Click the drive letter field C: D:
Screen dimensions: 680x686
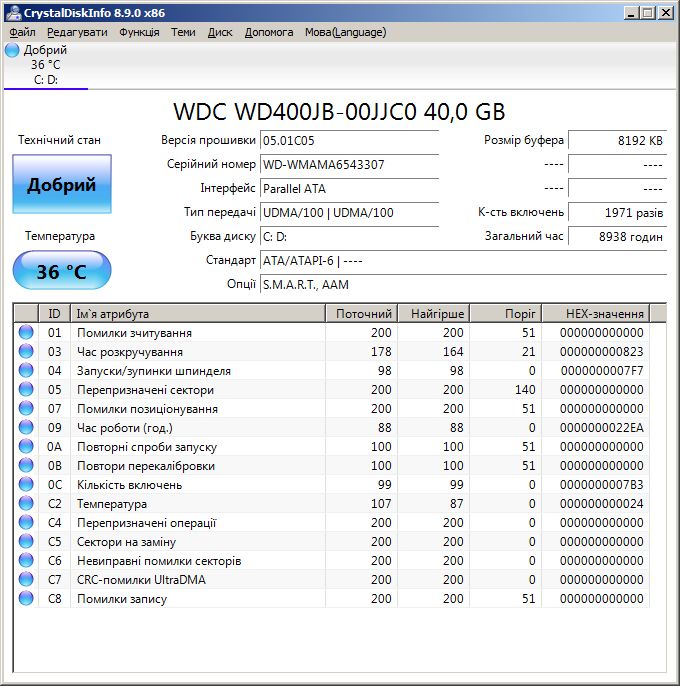click(x=349, y=237)
